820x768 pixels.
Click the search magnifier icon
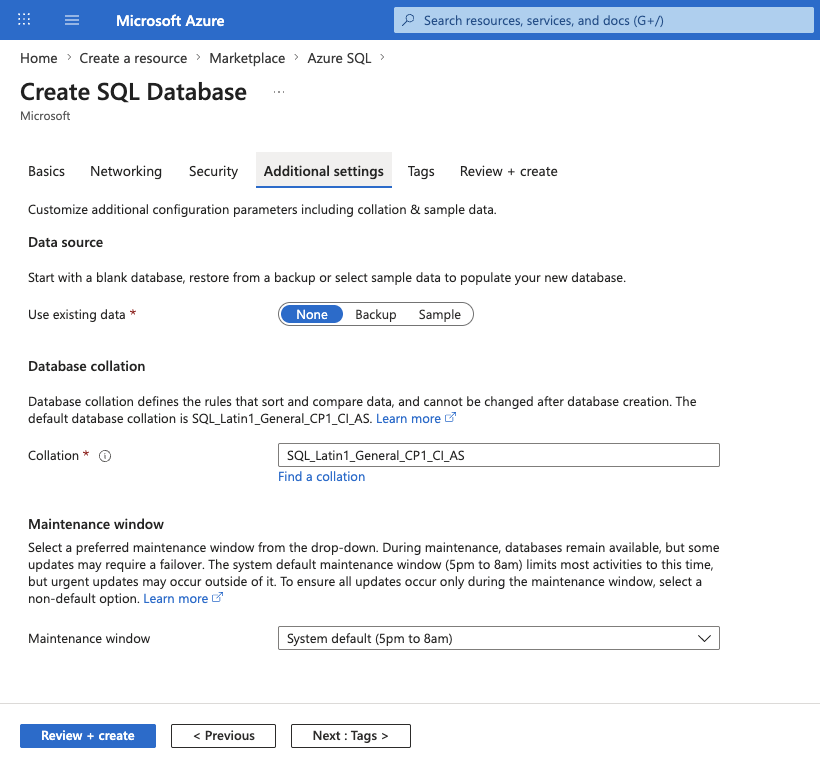point(408,20)
